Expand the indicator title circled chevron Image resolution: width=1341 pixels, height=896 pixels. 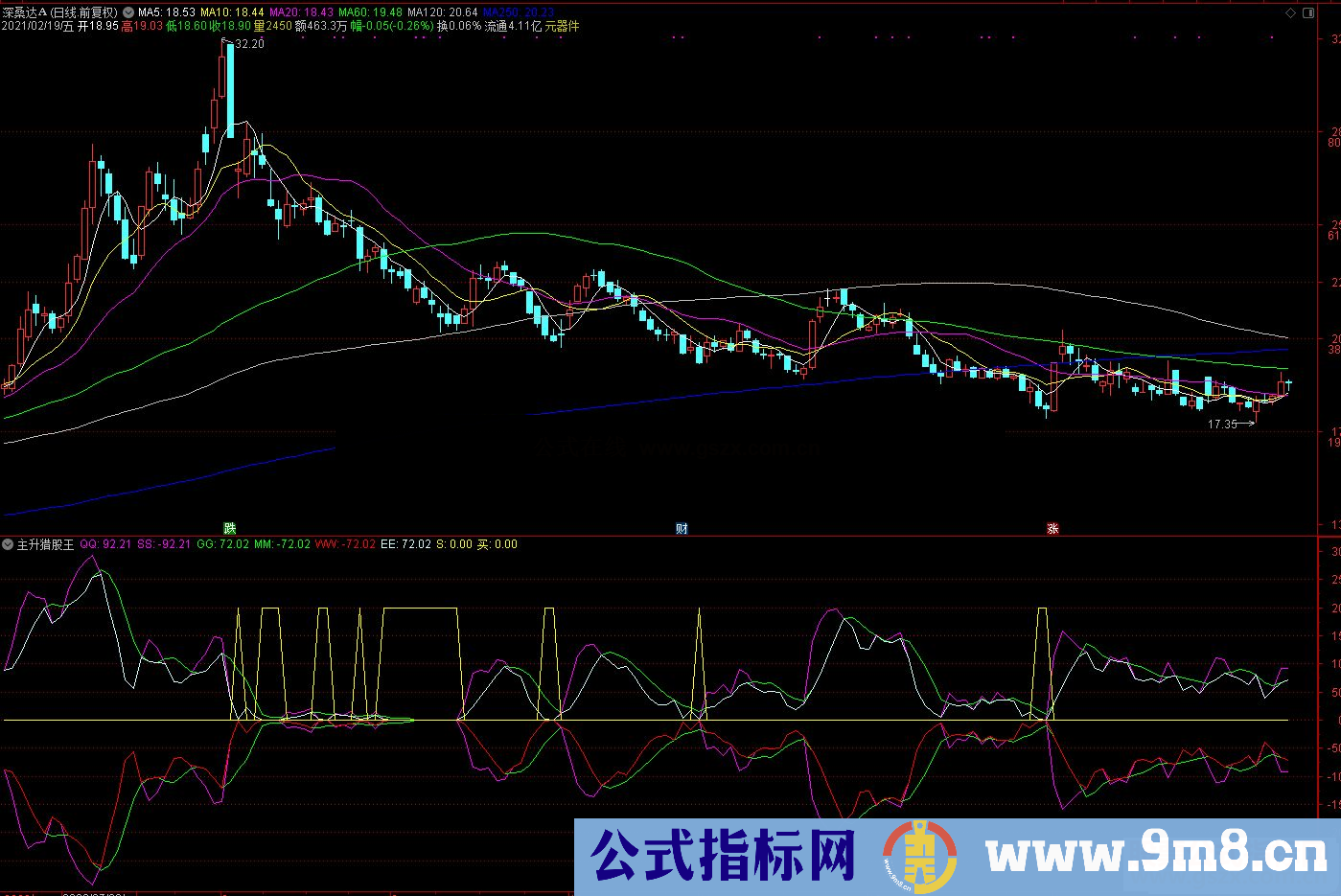[7, 543]
